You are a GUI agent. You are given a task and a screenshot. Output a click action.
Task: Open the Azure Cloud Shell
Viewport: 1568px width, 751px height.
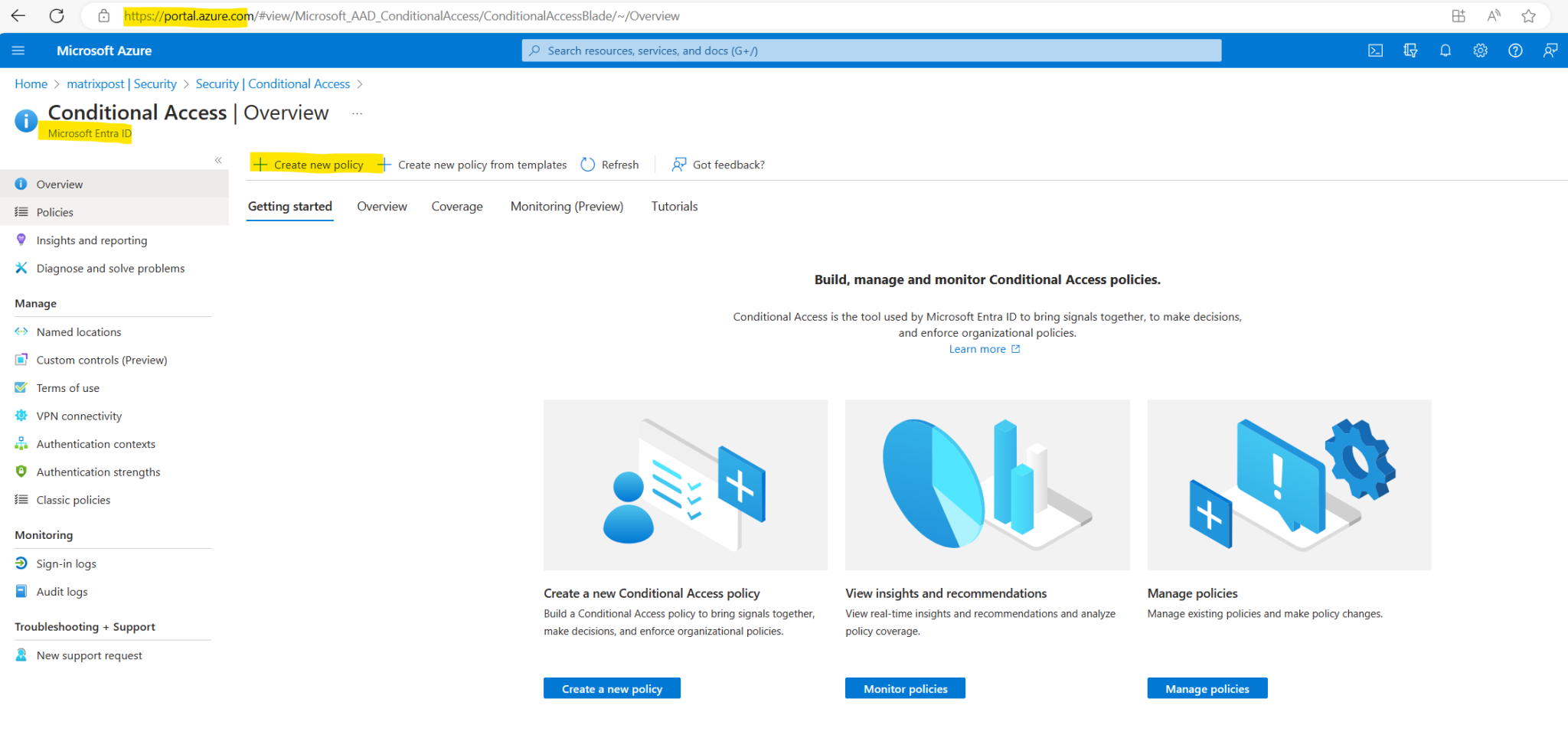point(1375,50)
